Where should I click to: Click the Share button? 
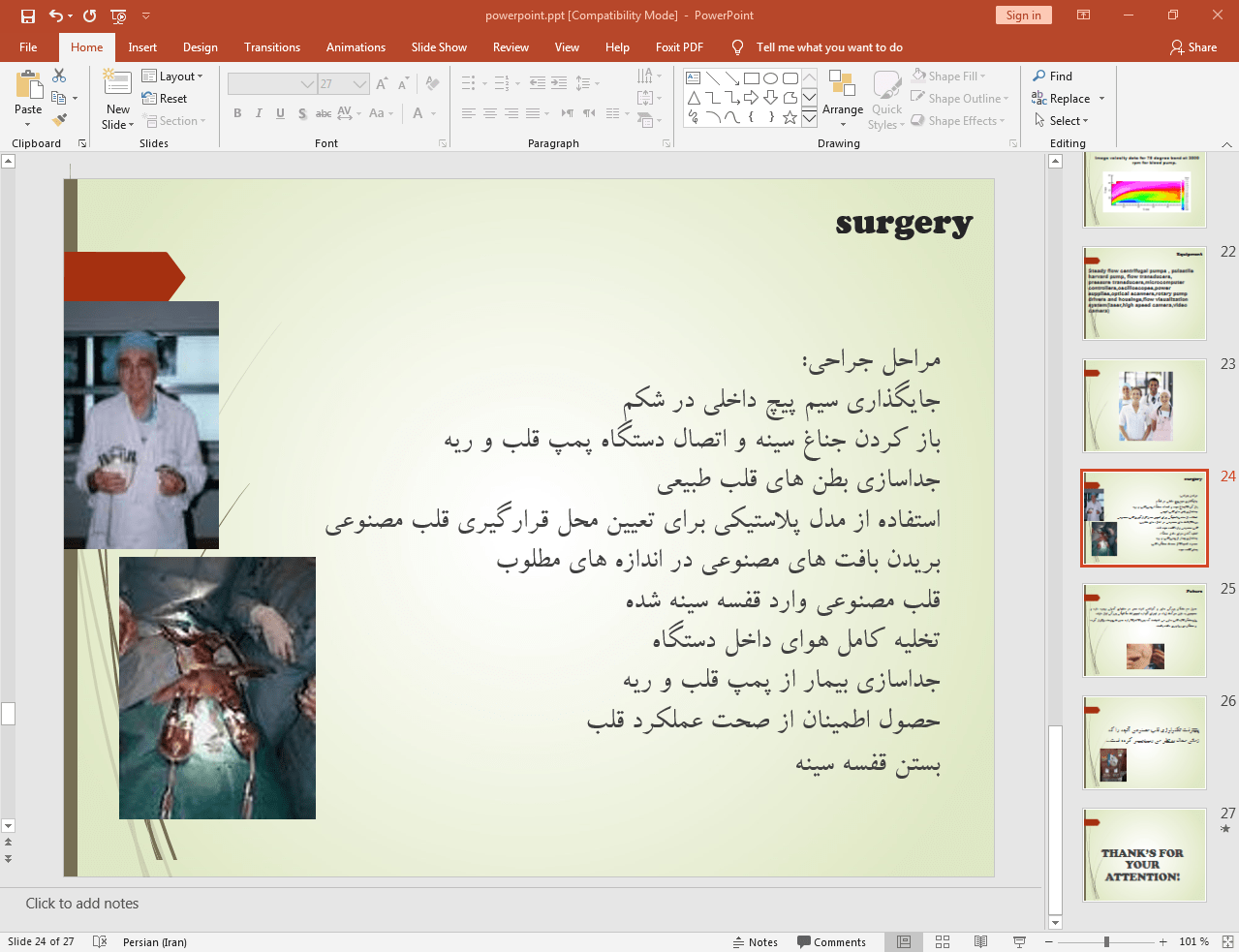[1193, 47]
